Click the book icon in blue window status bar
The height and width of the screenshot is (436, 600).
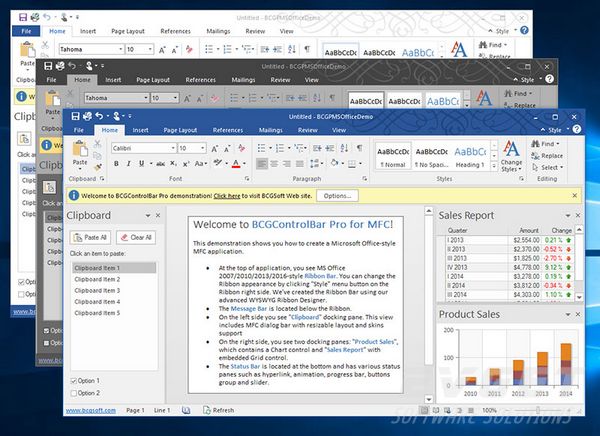click(x=186, y=410)
